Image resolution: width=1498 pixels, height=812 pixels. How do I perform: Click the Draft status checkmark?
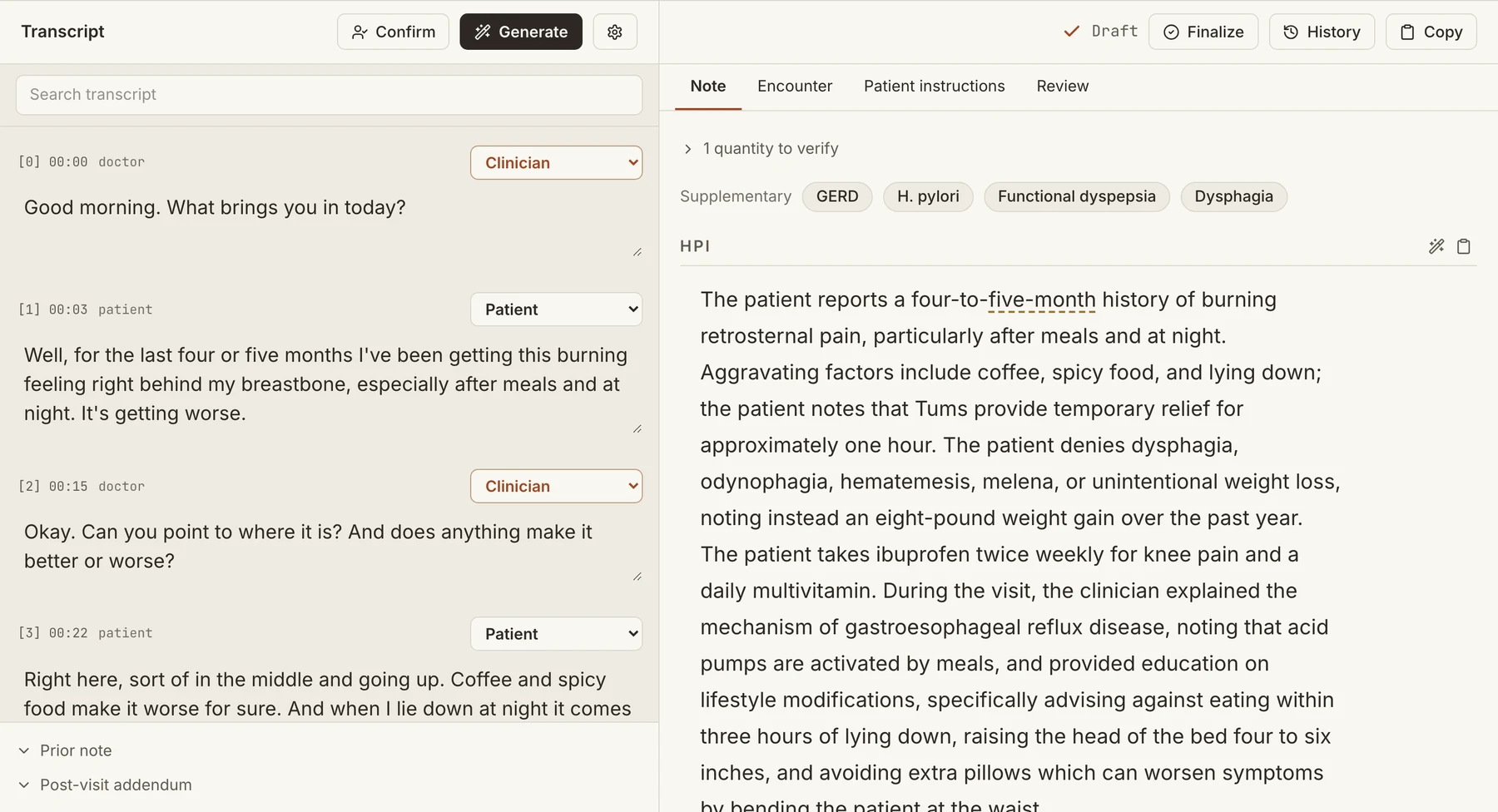pyautogui.click(x=1072, y=32)
